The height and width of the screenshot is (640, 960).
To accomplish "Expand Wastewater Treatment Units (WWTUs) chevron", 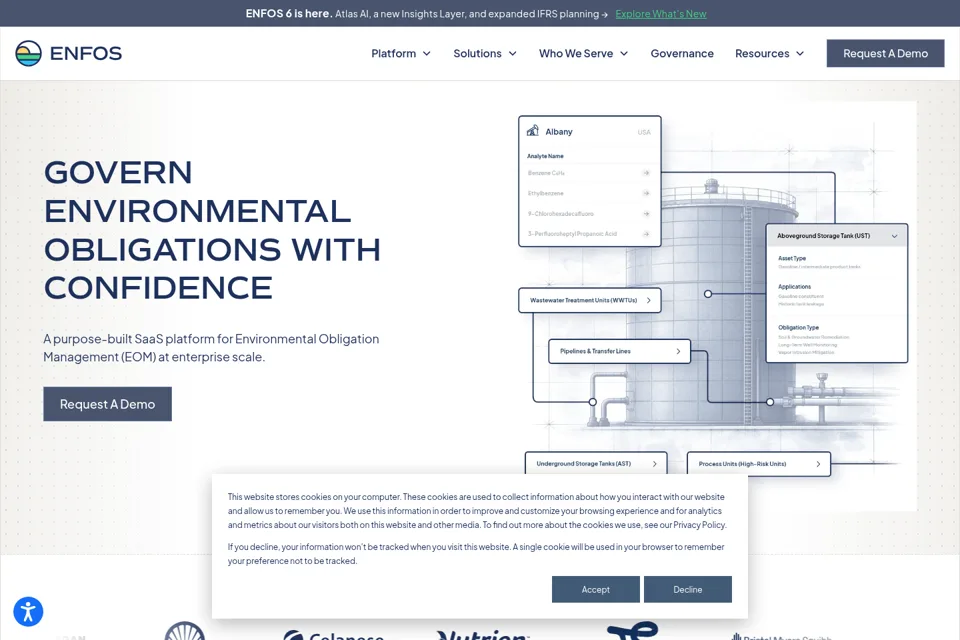I will pos(648,300).
